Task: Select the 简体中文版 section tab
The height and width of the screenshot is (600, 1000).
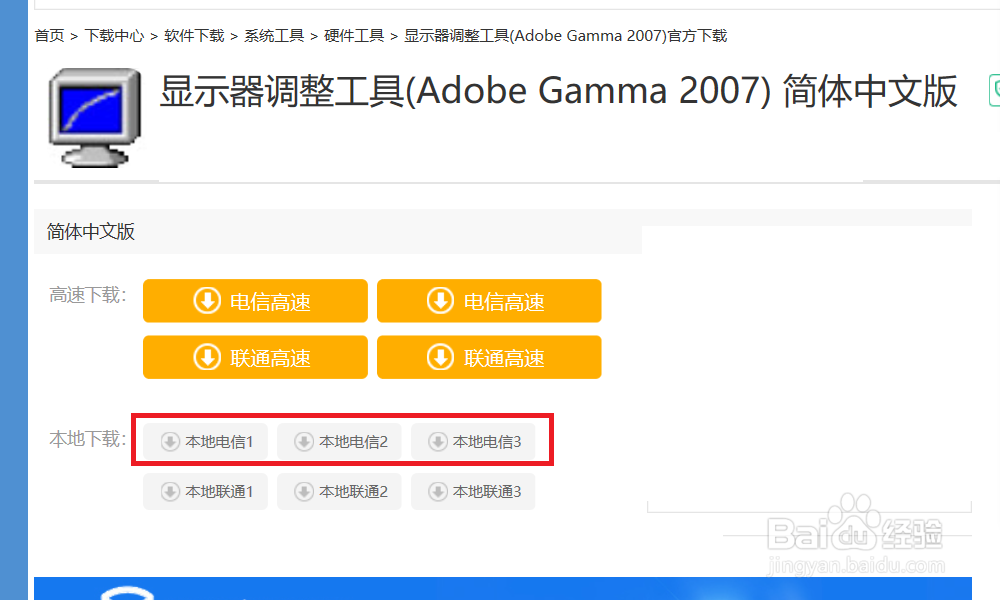Action: coord(91,231)
